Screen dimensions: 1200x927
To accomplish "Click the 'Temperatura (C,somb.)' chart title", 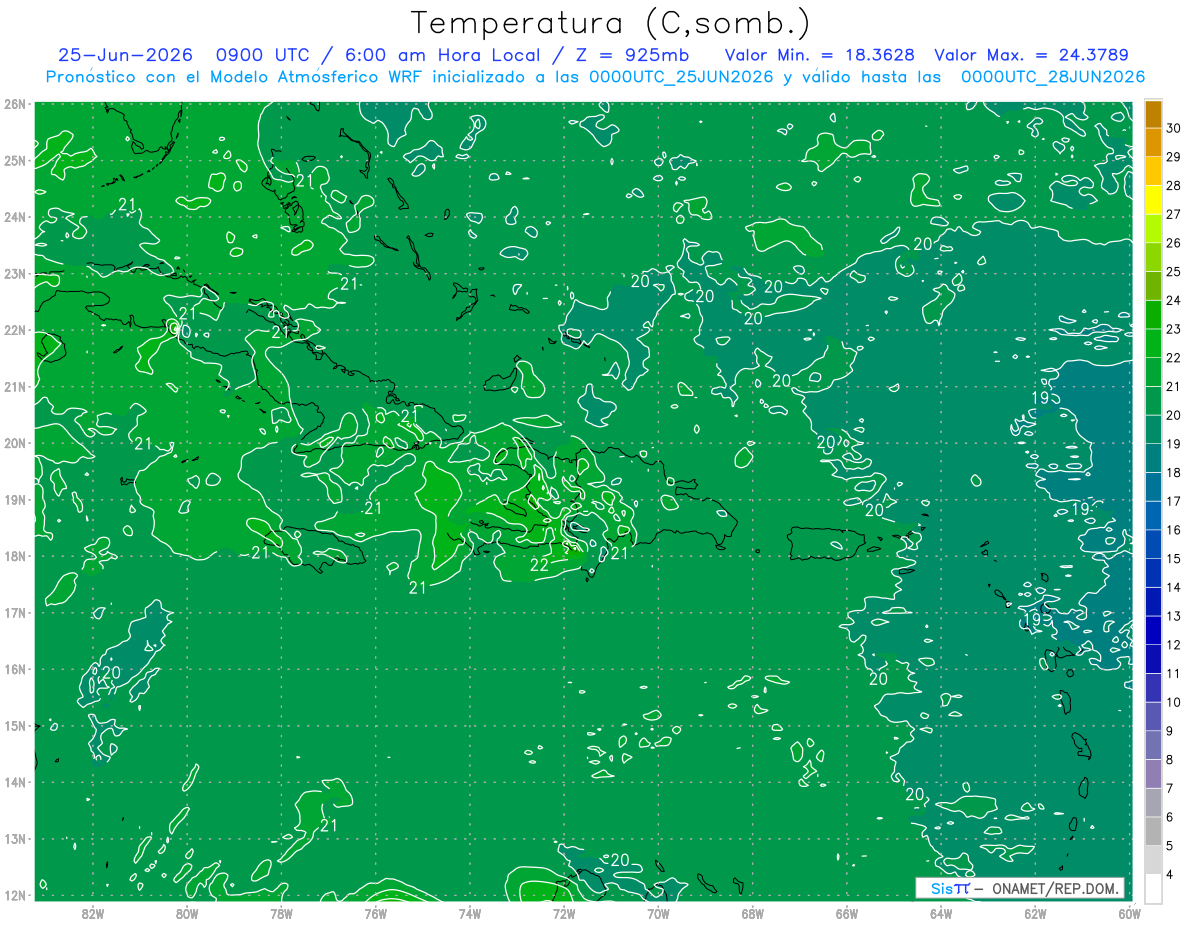I will point(611,22).
